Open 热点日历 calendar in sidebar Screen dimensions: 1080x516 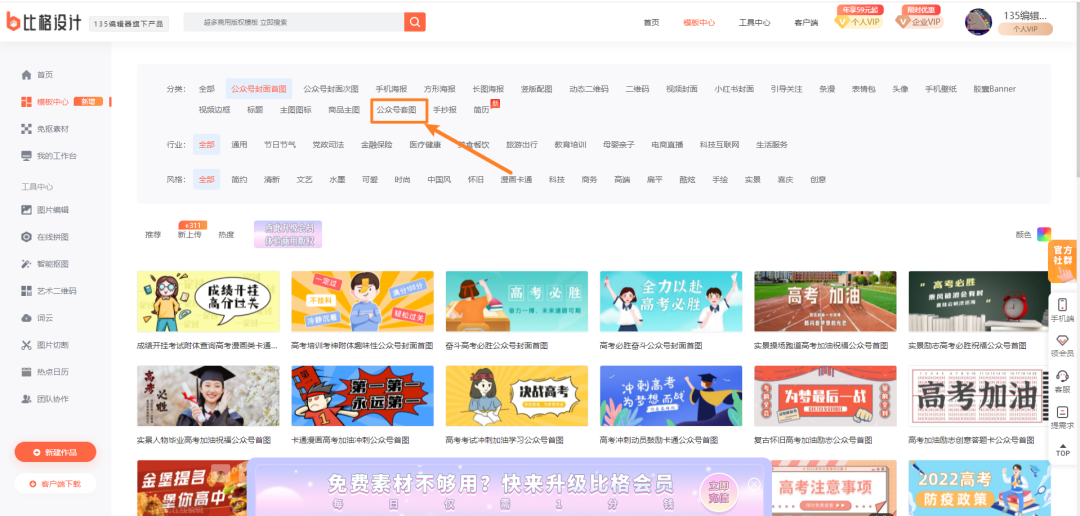[x=53, y=372]
